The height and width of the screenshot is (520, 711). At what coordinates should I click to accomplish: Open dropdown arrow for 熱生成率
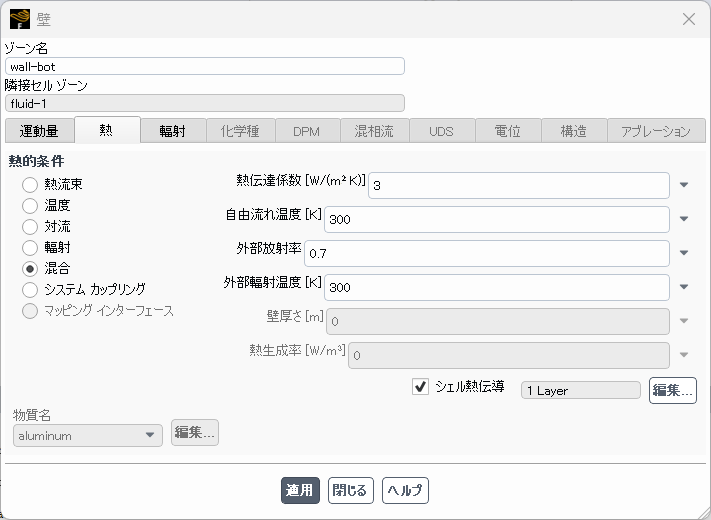pos(684,355)
